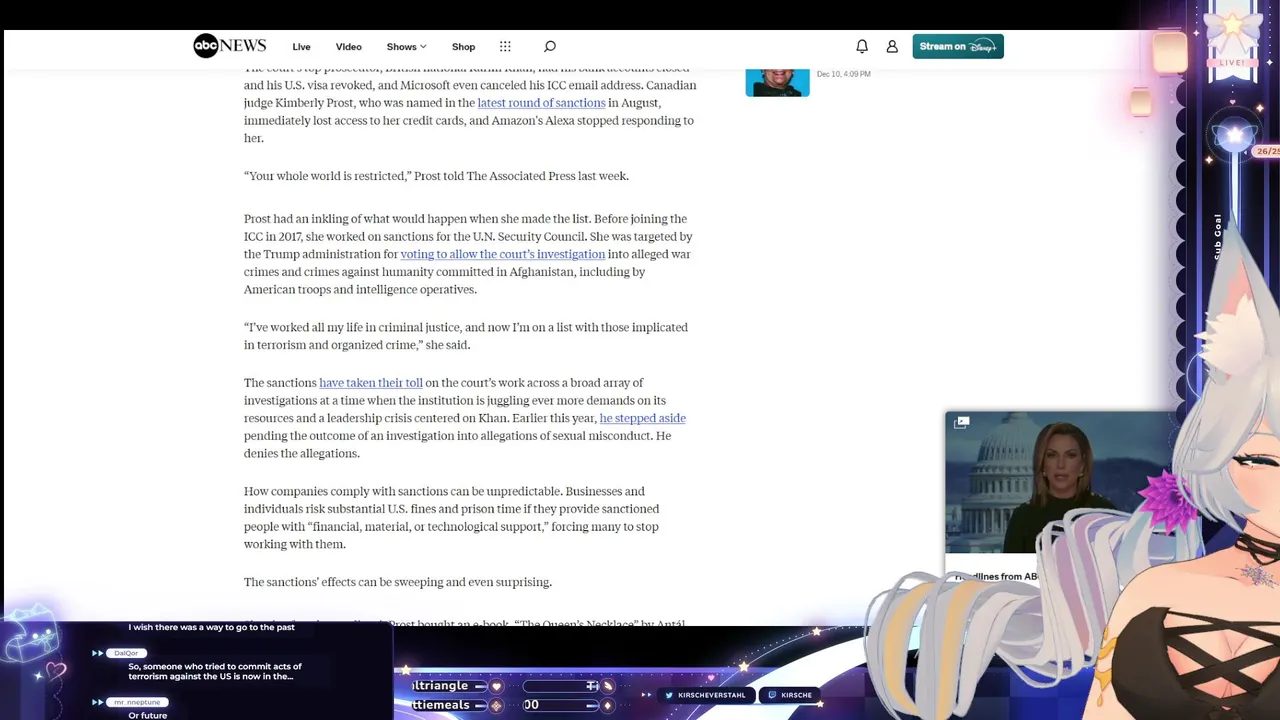The height and width of the screenshot is (720, 1280).
Task: Click the 'Headlines from AB' video caption
Action: click(996, 577)
